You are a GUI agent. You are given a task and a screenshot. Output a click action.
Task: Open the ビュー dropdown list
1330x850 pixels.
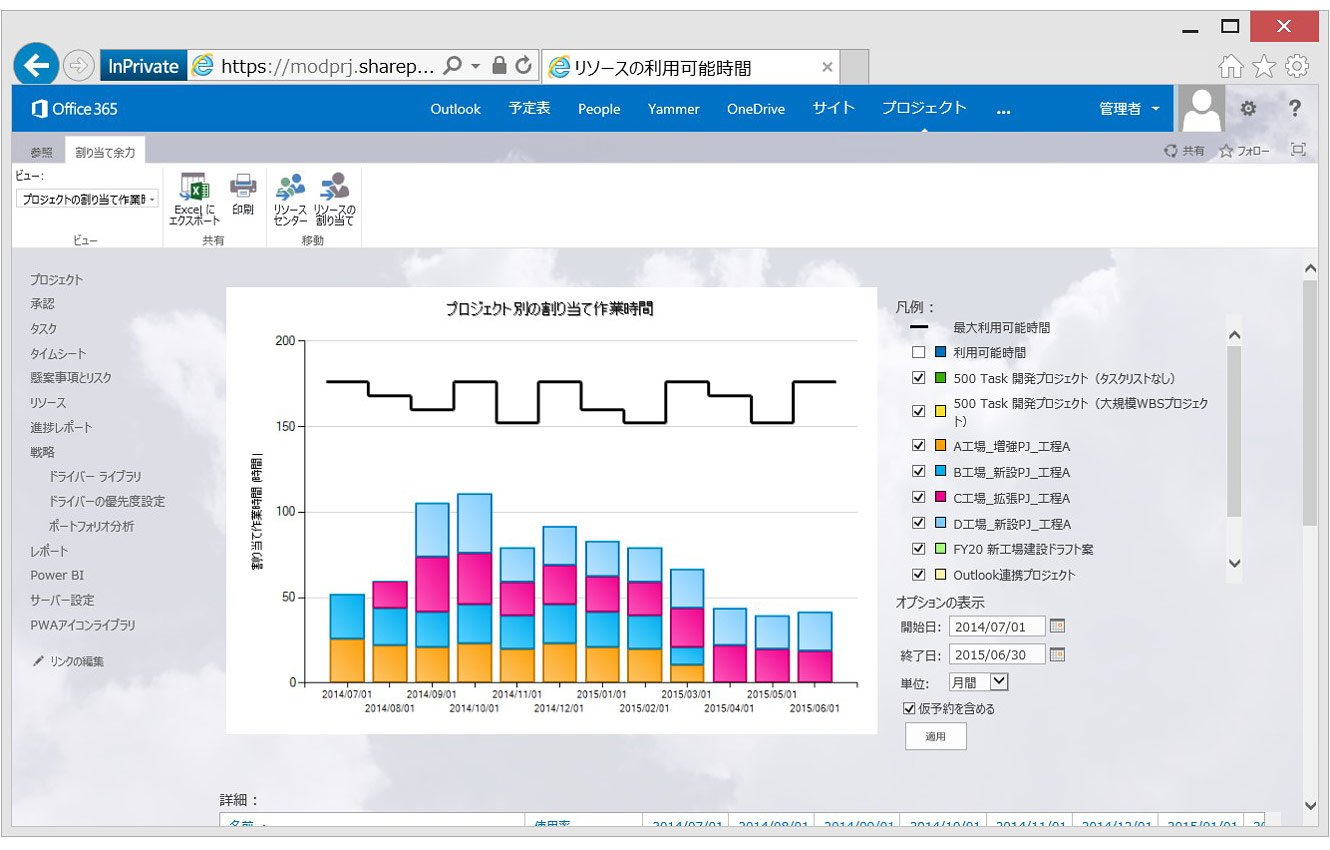[x=88, y=199]
